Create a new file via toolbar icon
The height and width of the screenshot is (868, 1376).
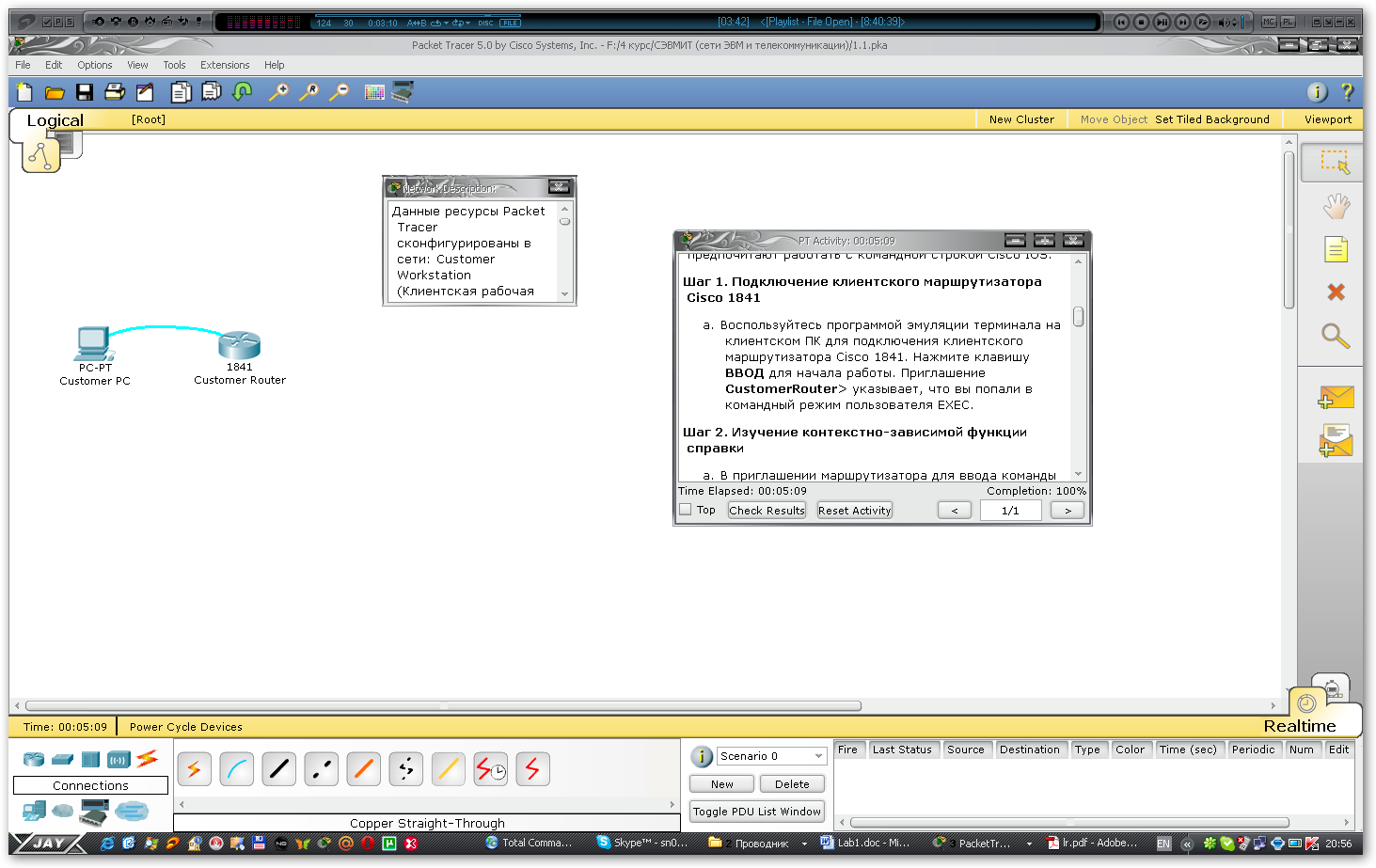point(24,92)
